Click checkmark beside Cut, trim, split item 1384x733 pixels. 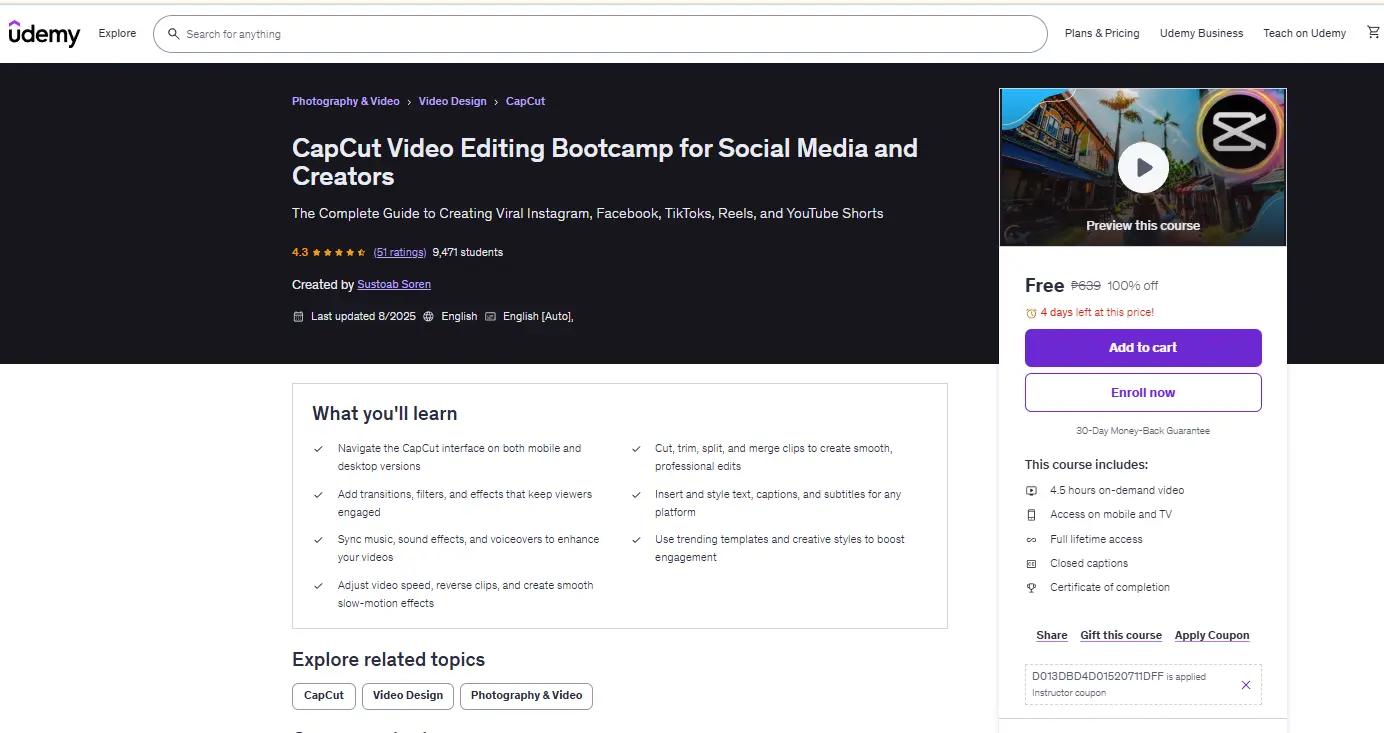pos(636,449)
